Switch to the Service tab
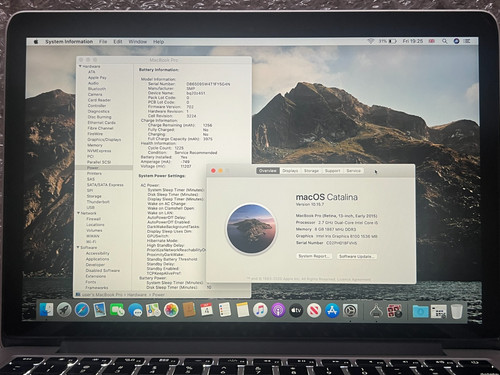The image size is (500, 375). [353, 171]
